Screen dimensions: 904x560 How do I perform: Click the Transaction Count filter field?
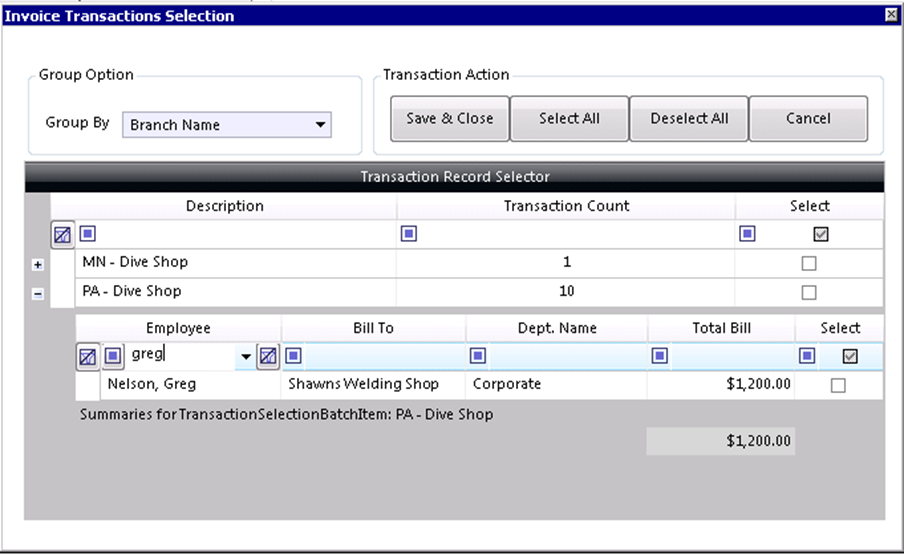tap(576, 234)
